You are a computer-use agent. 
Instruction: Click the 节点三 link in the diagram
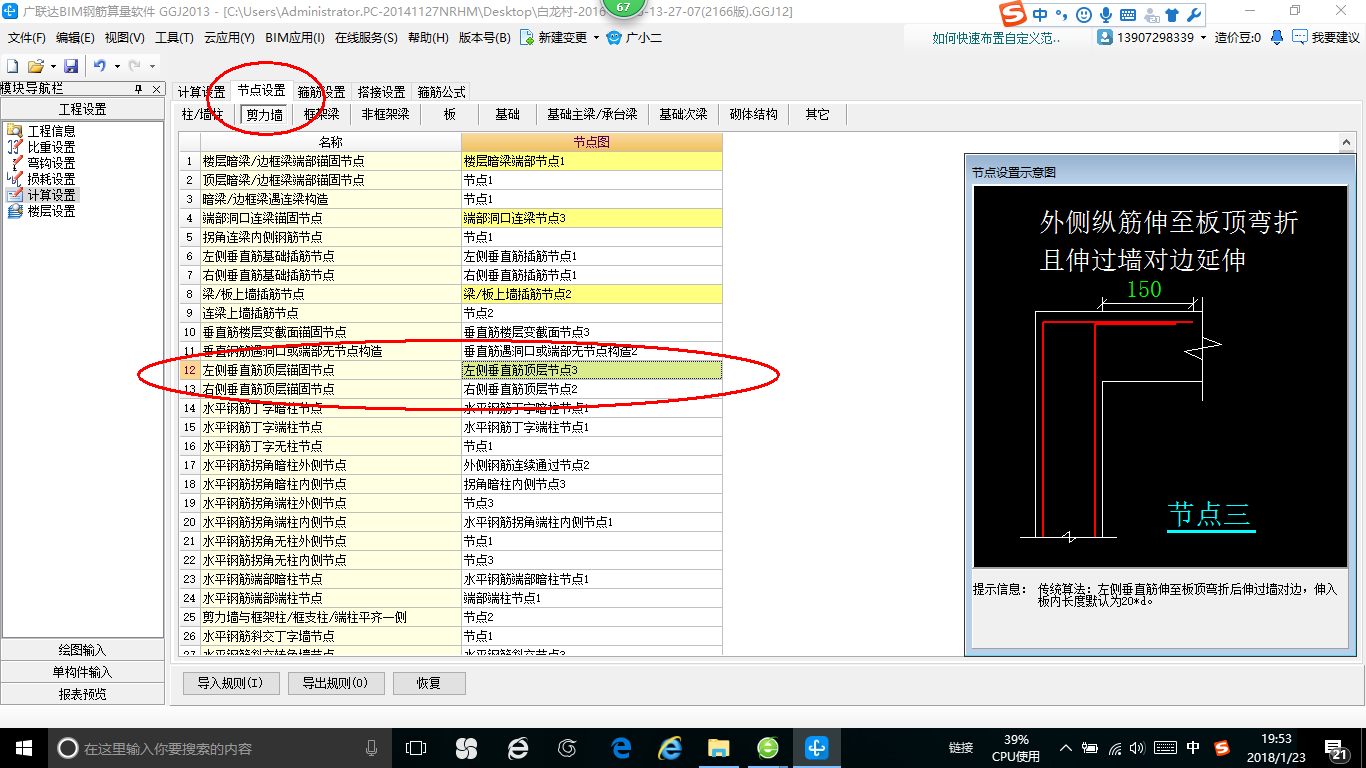click(x=1210, y=515)
